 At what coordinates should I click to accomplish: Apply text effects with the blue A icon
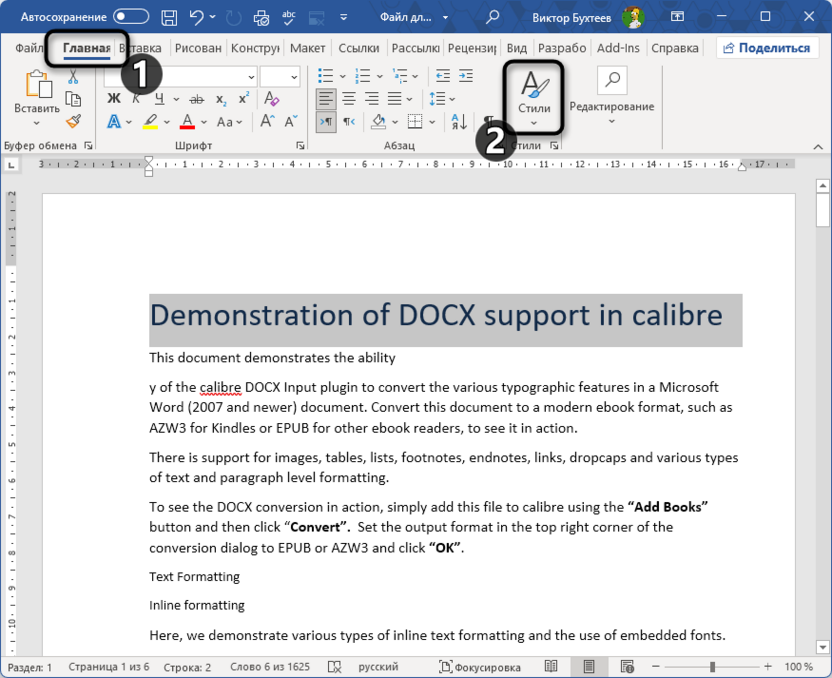click(114, 122)
